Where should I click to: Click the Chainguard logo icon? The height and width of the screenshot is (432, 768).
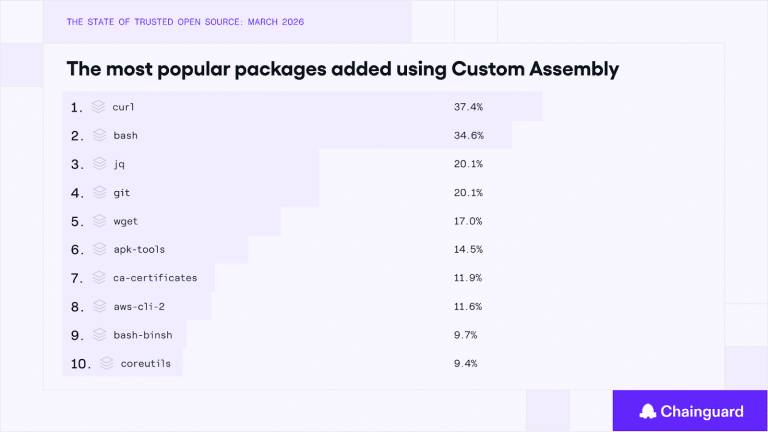coord(647,410)
